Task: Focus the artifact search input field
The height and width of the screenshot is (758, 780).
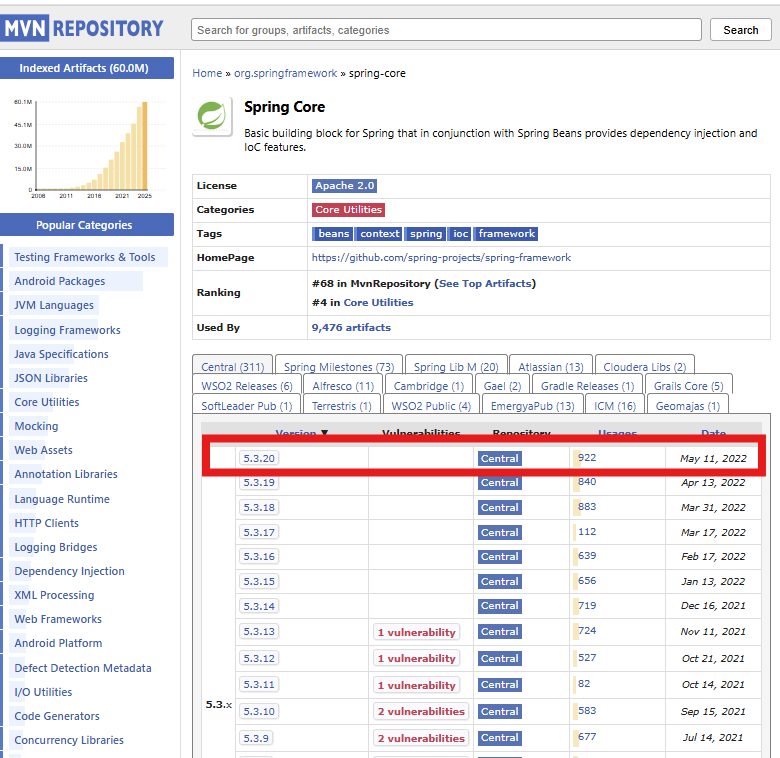Action: coord(446,30)
